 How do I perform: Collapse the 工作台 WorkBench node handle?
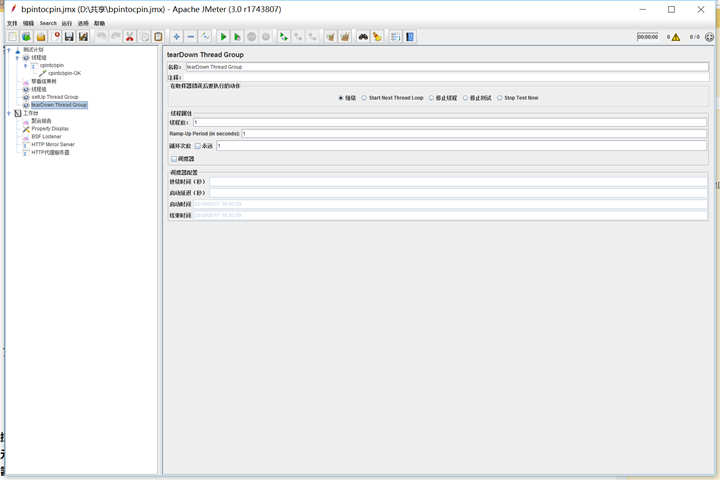pos(9,113)
